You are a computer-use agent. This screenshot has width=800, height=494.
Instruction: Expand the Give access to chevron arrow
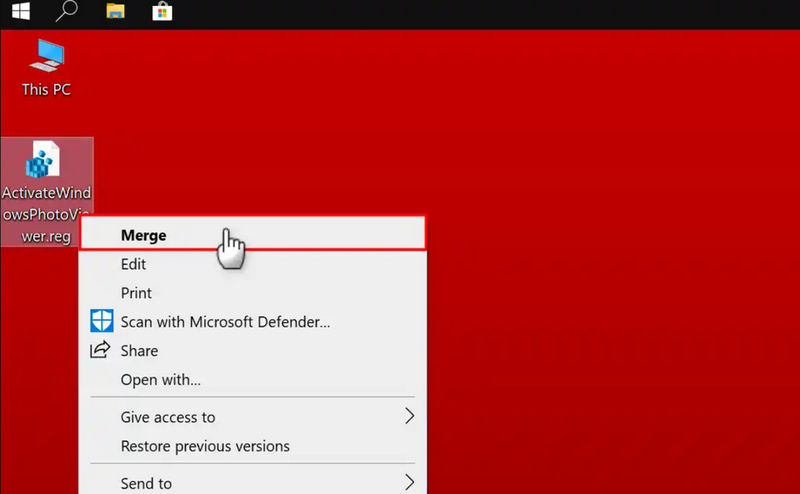tap(410, 416)
